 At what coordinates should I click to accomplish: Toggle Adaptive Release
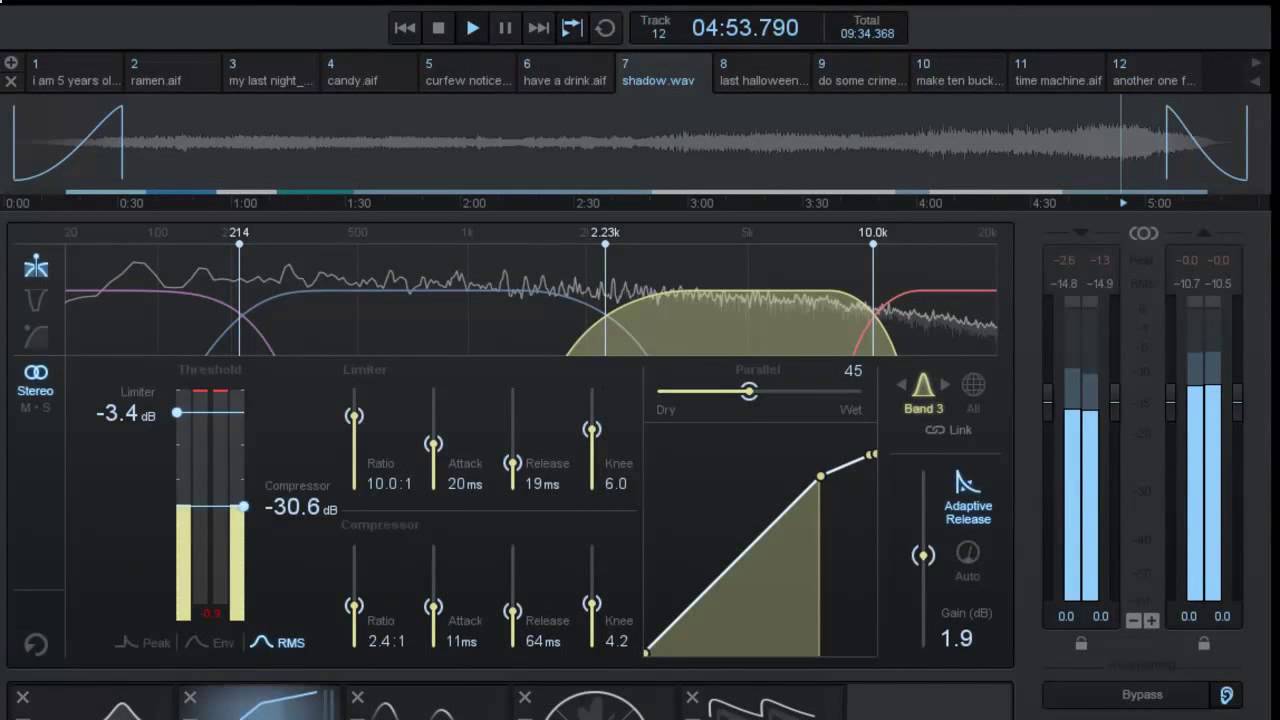click(x=967, y=497)
